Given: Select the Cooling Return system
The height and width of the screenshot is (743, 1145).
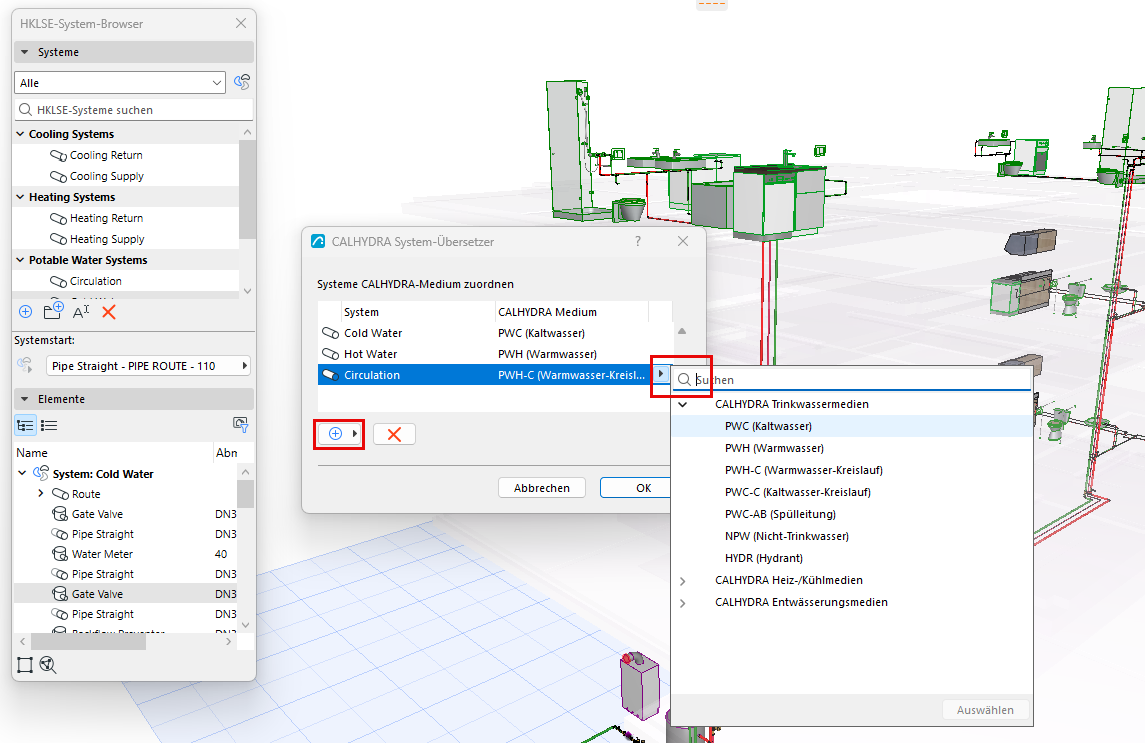Looking at the screenshot, I should [x=106, y=155].
